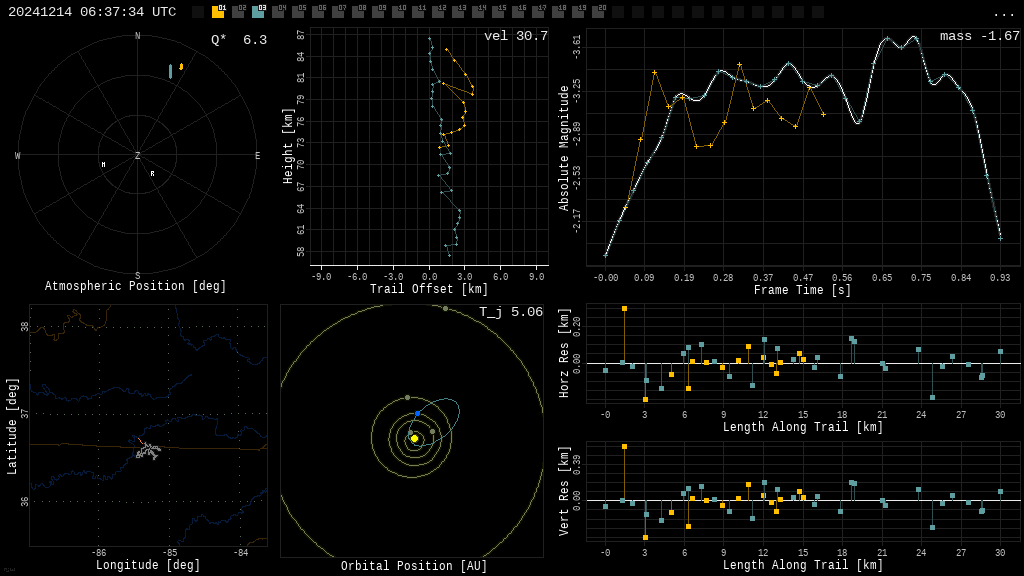Viewport: 1024px width, 576px height.
Task: Click the blue Earth dot on orbit
Action: [x=417, y=413]
